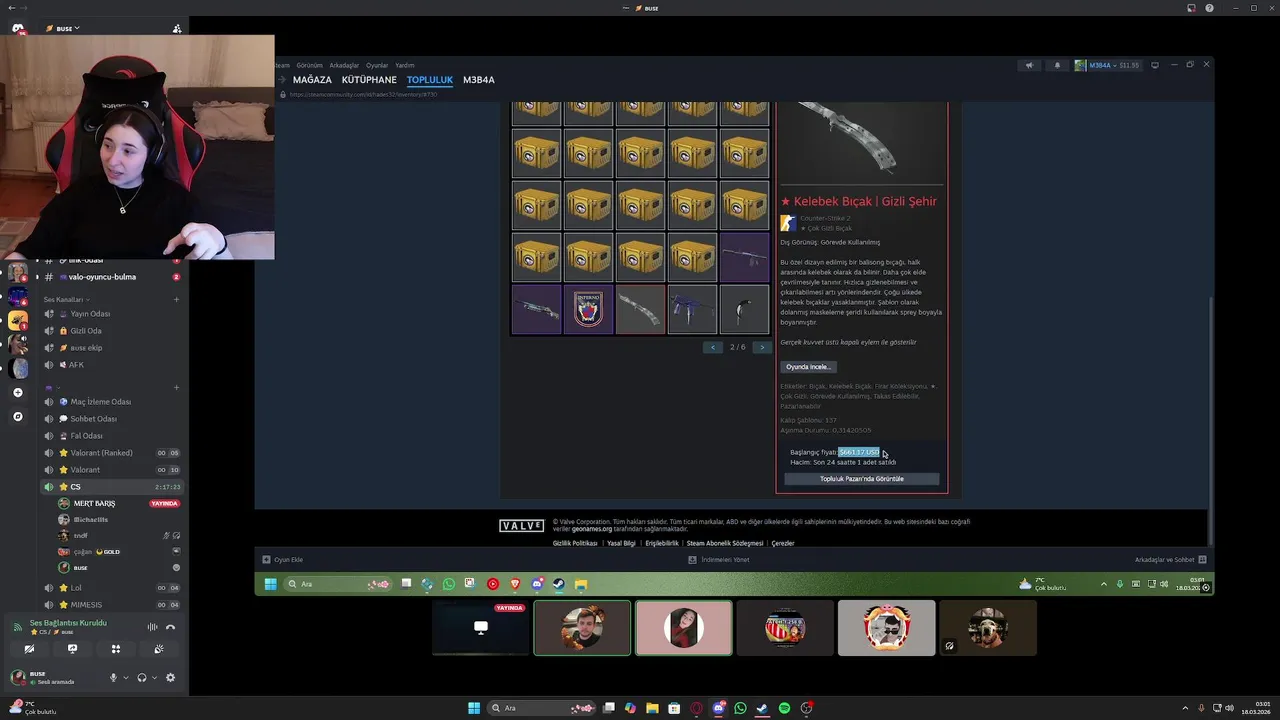Go to next inventory page arrow
Screen dimensions: 1280x720
762,347
